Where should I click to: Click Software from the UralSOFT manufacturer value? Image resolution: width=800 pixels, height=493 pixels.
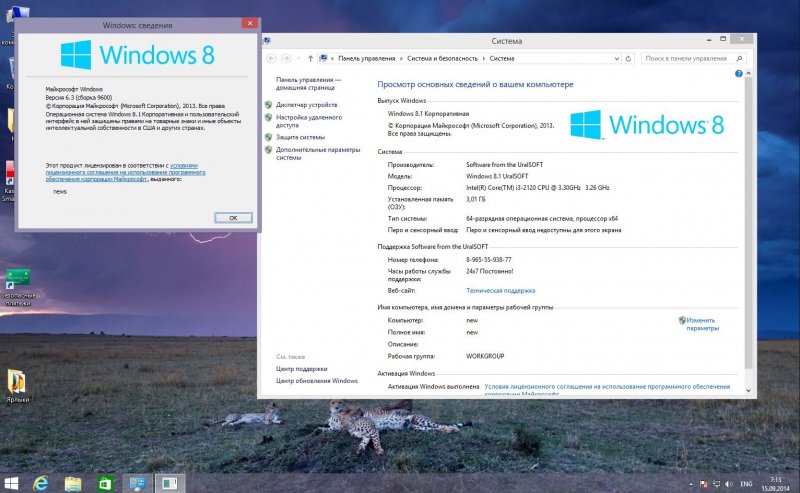(x=504, y=165)
